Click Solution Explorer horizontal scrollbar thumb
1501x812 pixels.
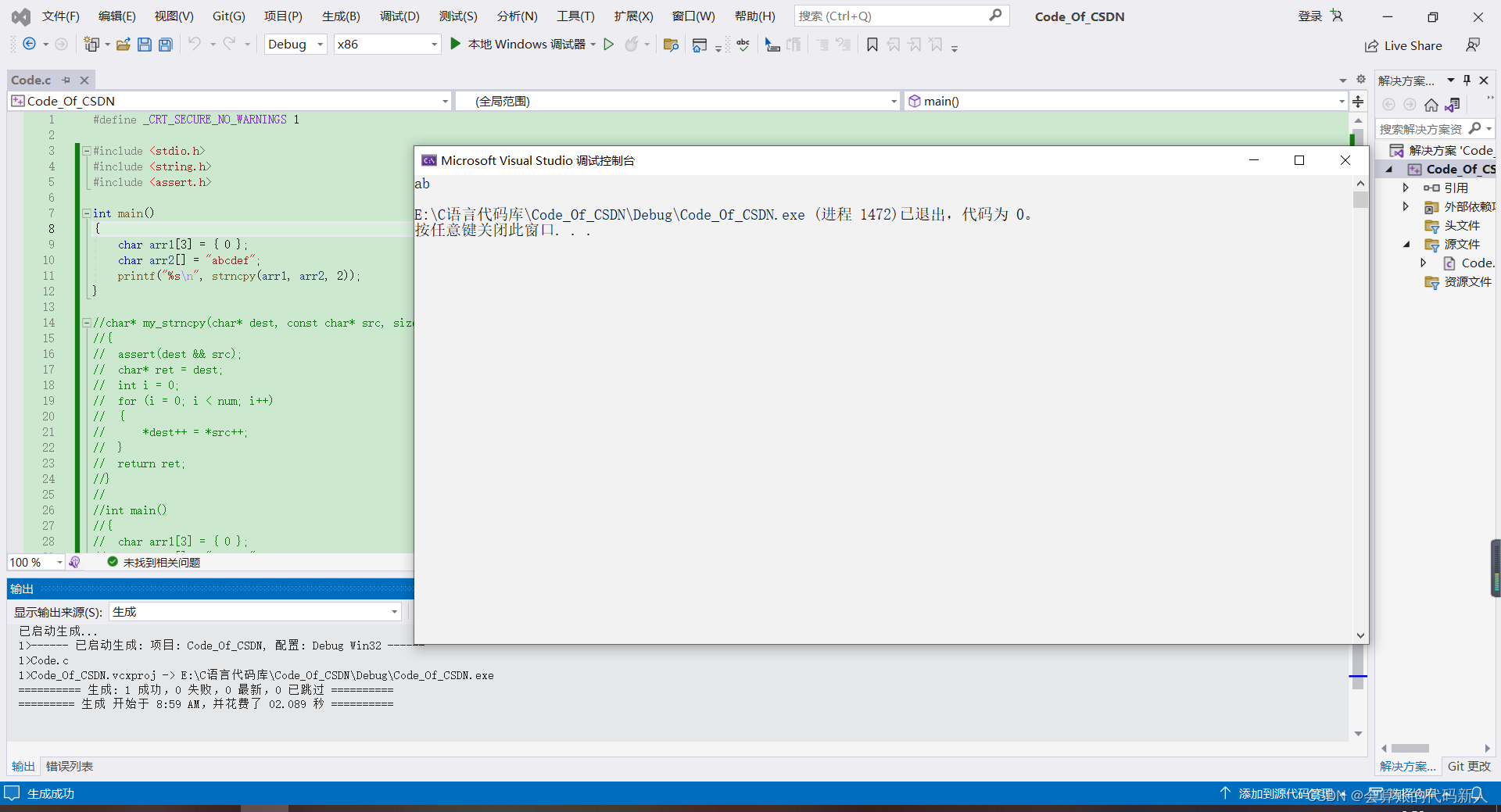pyautogui.click(x=1410, y=748)
